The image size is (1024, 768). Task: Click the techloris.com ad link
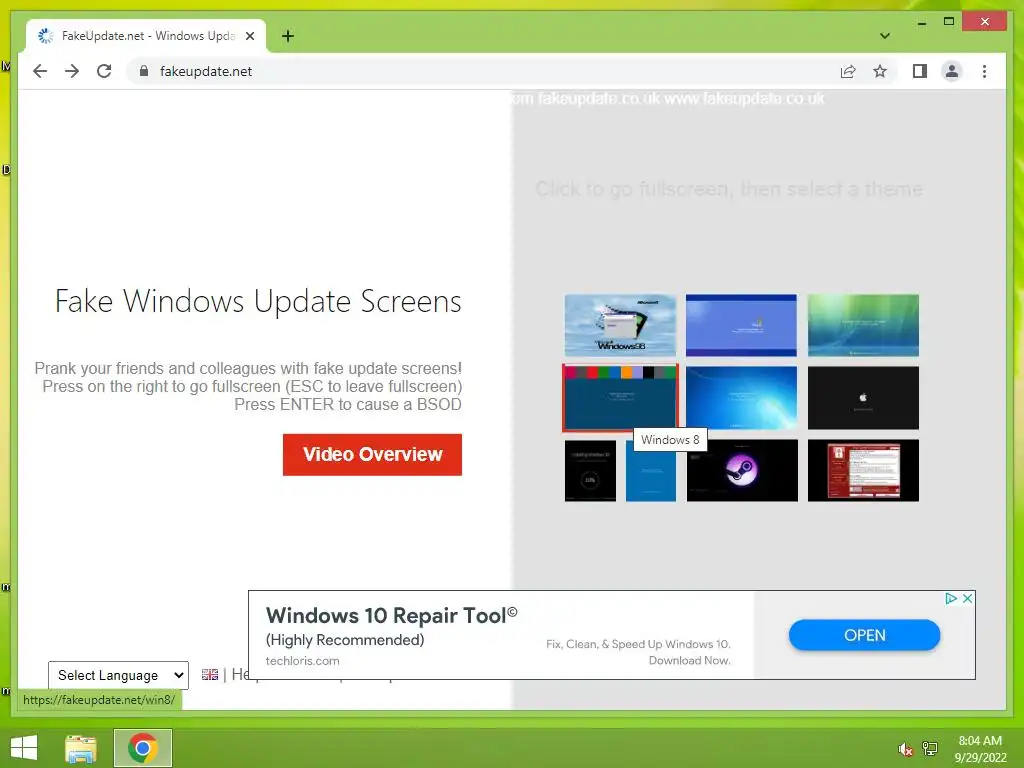302,660
